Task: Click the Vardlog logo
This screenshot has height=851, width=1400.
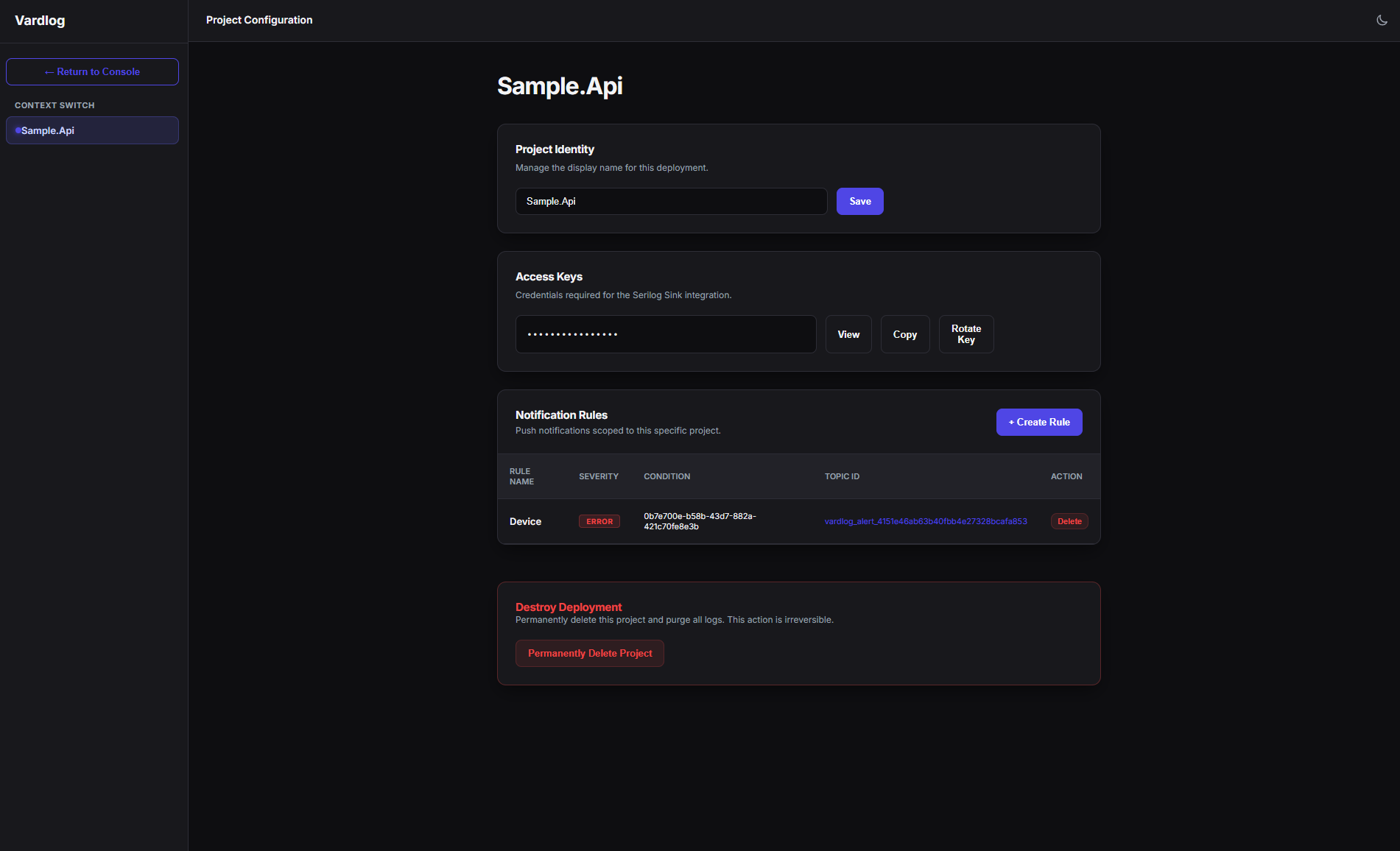Action: pos(40,21)
